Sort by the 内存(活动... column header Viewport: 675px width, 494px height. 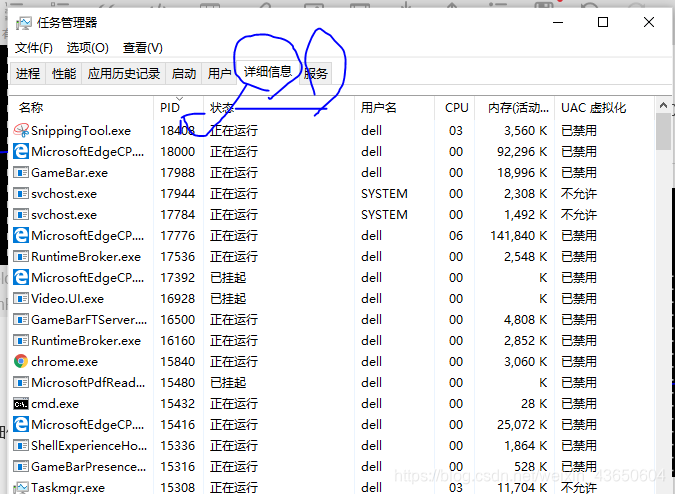[x=514, y=108]
